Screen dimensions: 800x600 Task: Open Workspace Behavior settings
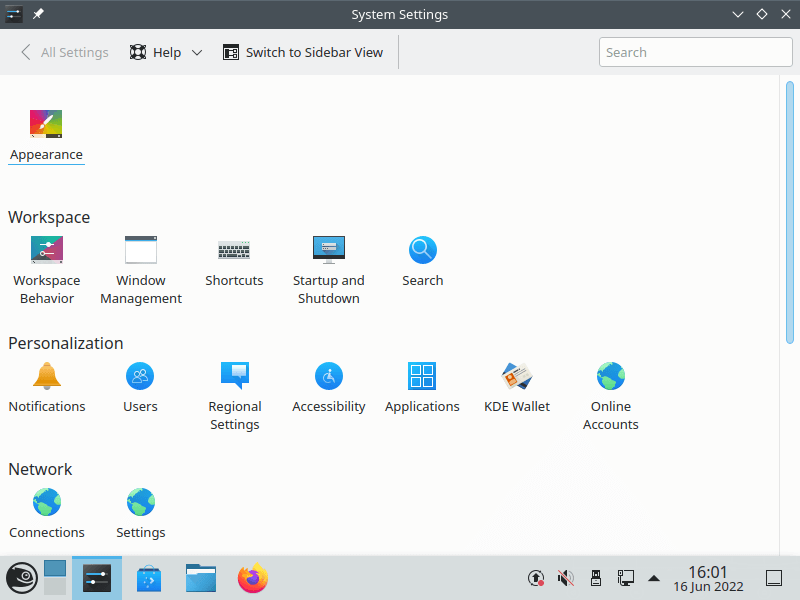[x=47, y=270]
